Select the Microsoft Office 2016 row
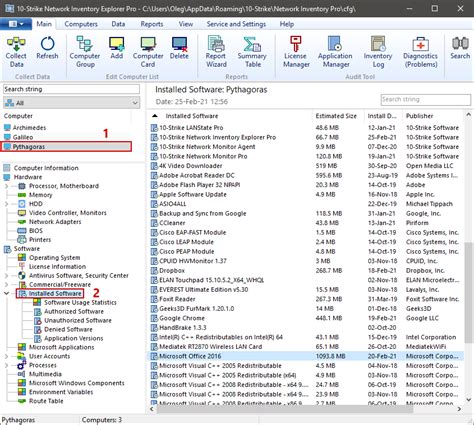 (305, 356)
